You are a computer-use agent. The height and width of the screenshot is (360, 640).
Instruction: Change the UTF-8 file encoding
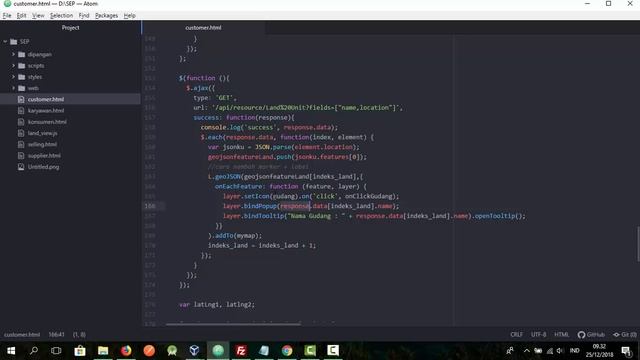pyautogui.click(x=538, y=335)
